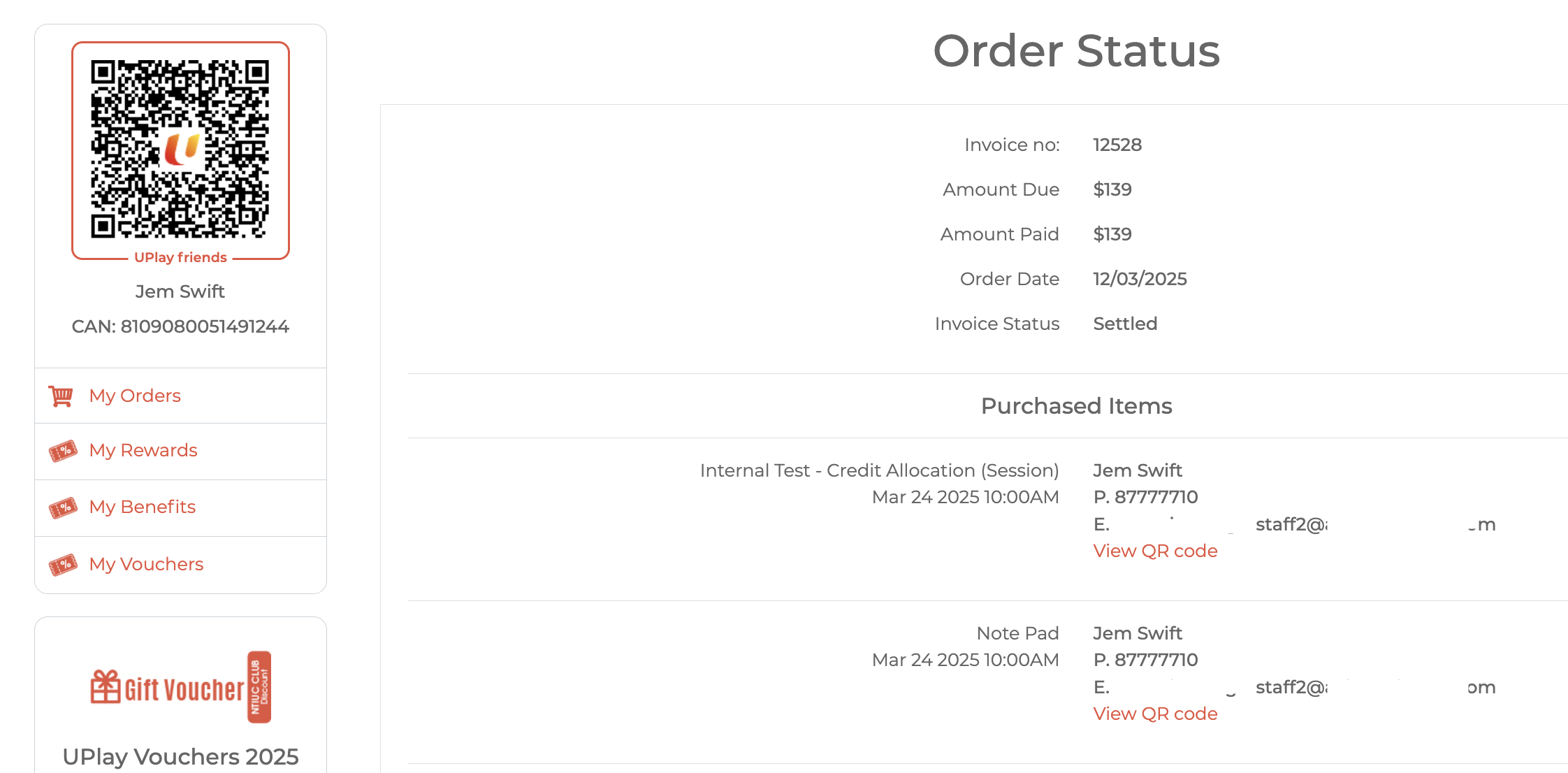This screenshot has height=773, width=1568.
Task: Click the Jem Swift profile name
Action: tap(180, 291)
